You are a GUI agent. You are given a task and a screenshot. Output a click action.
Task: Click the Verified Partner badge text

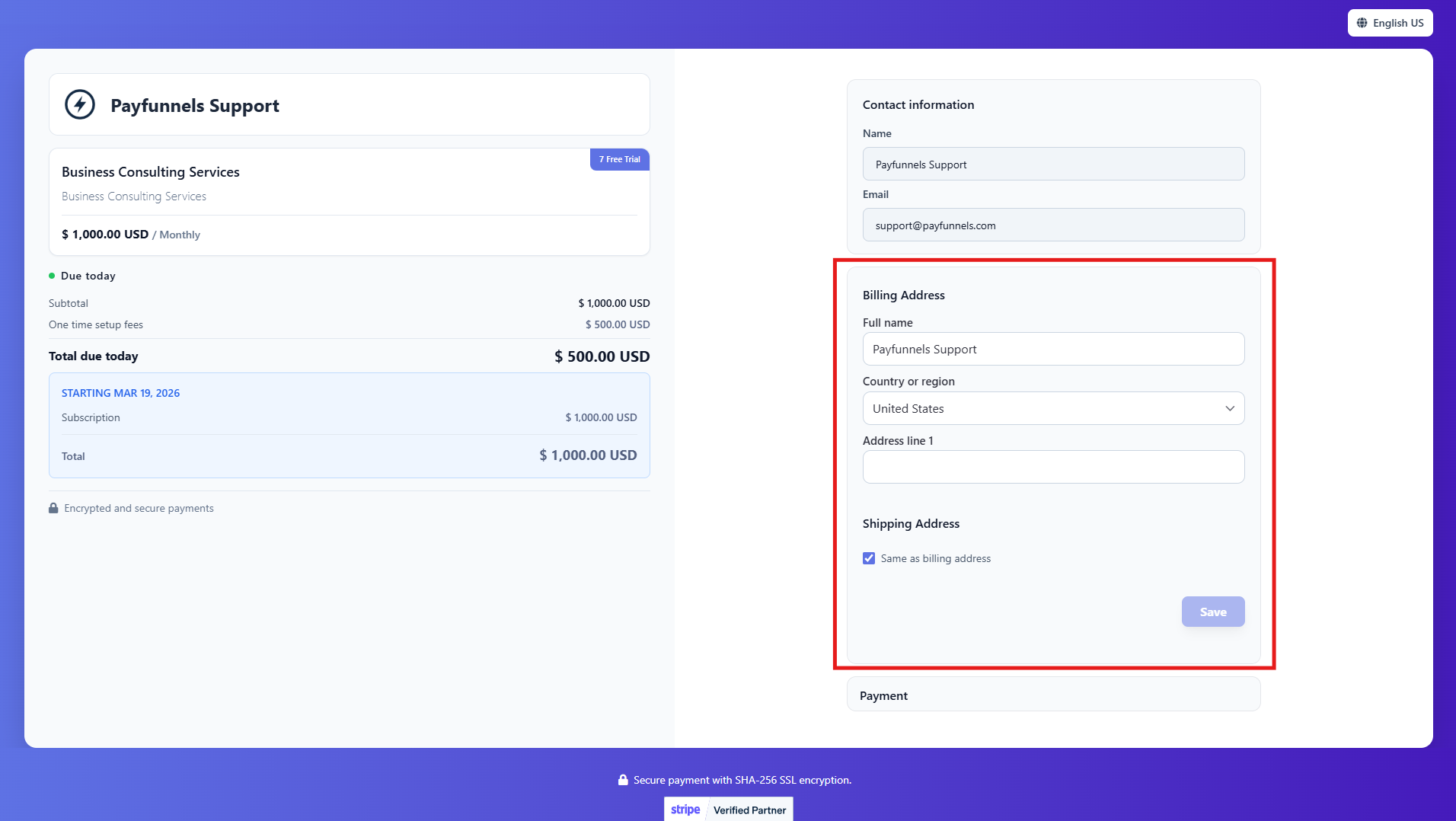coord(749,810)
